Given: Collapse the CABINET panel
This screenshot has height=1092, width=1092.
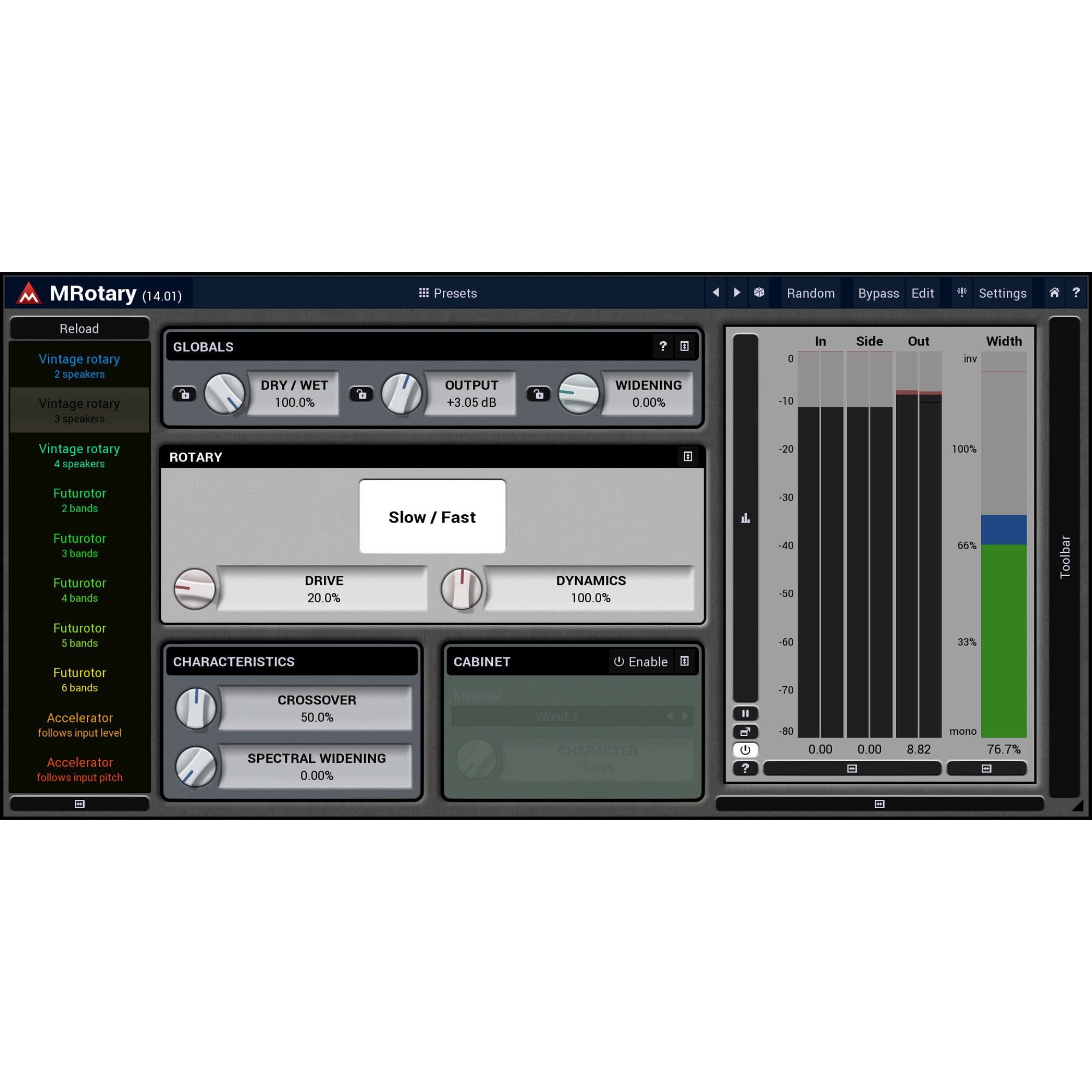Looking at the screenshot, I should 685,661.
